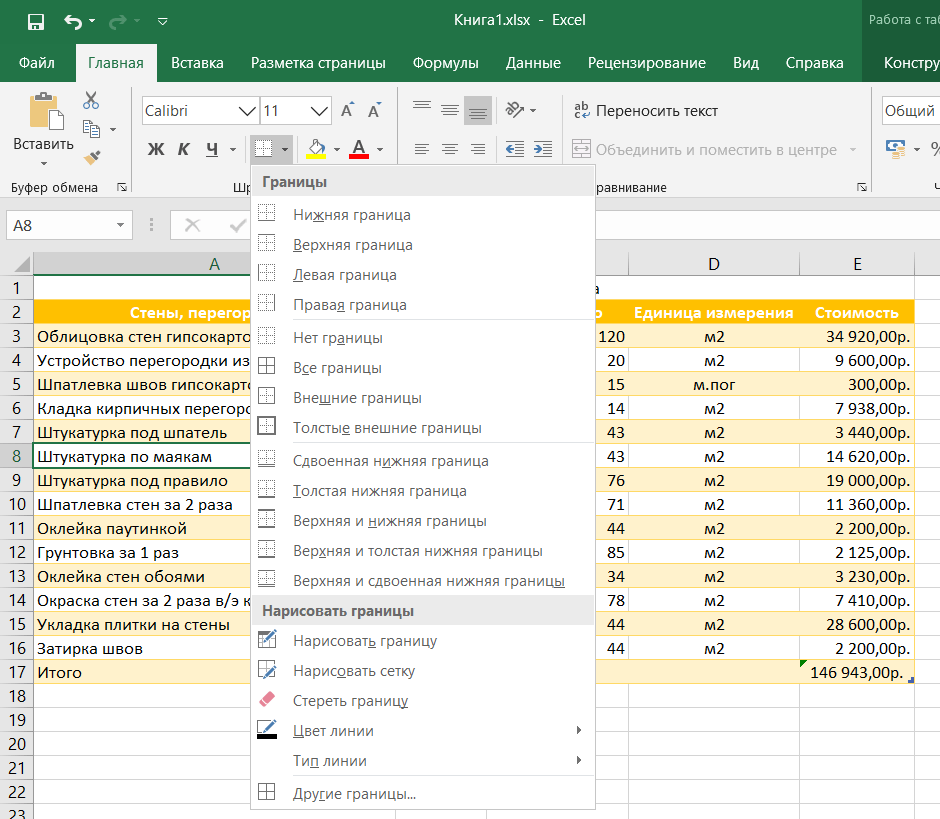
Task: Click the Format Painter brush icon
Action: [x=91, y=157]
